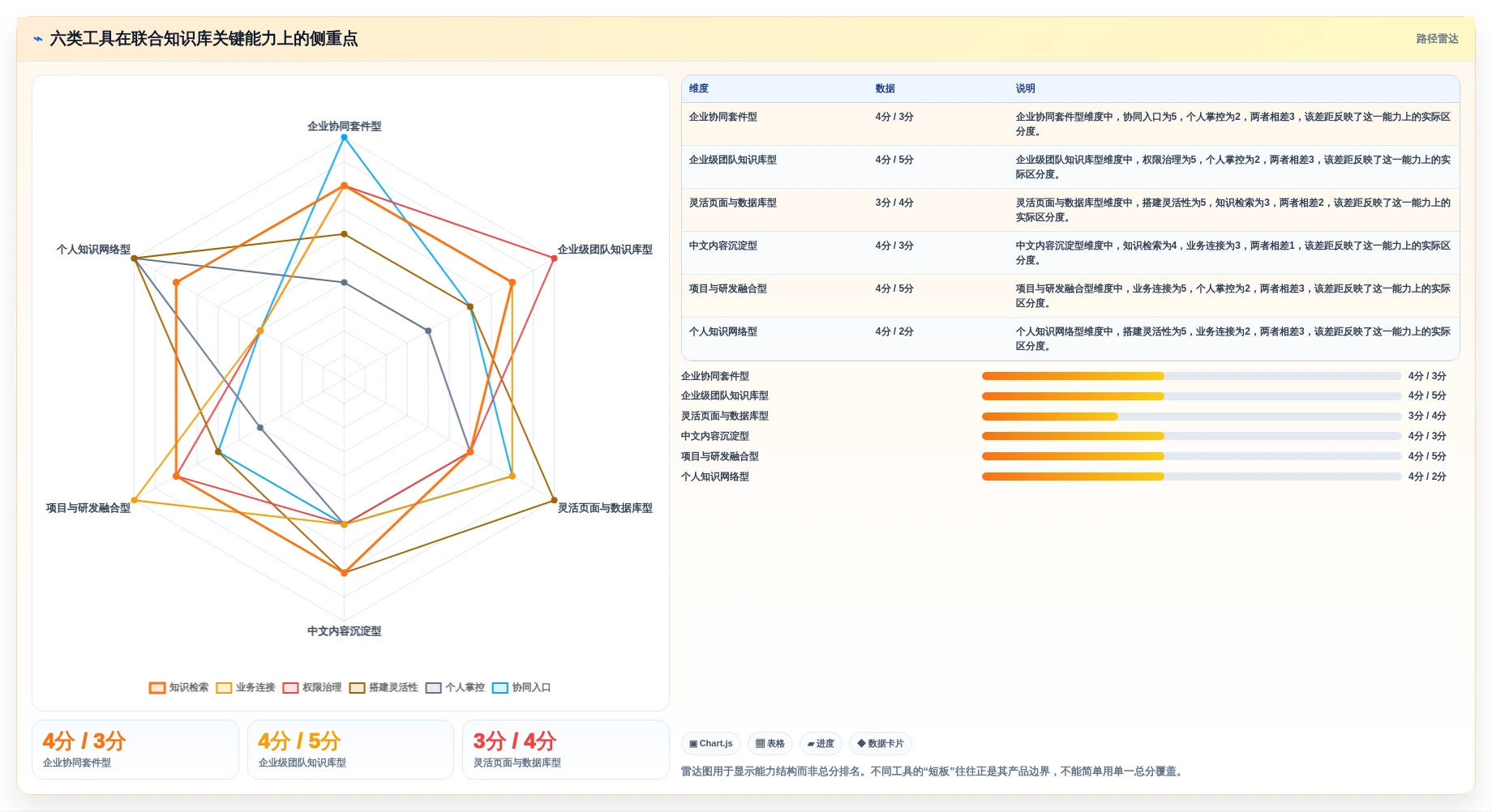Click the brown data point near 灵活页面与数据库型 label

coord(554,500)
